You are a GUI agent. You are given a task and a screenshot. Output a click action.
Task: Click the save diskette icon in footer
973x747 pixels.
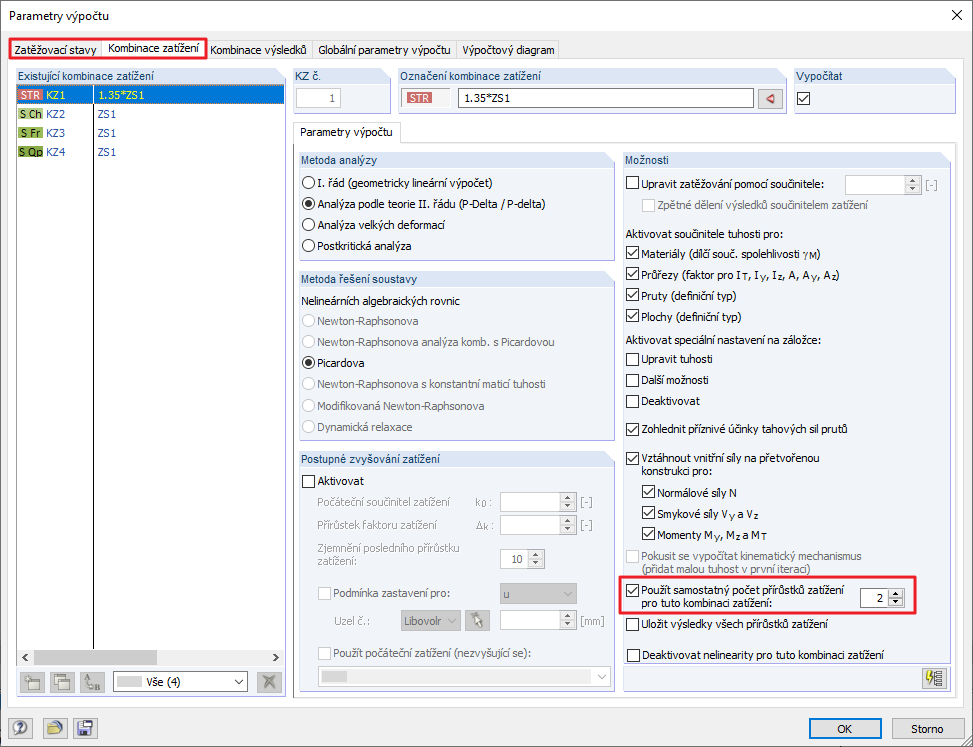tap(85, 728)
